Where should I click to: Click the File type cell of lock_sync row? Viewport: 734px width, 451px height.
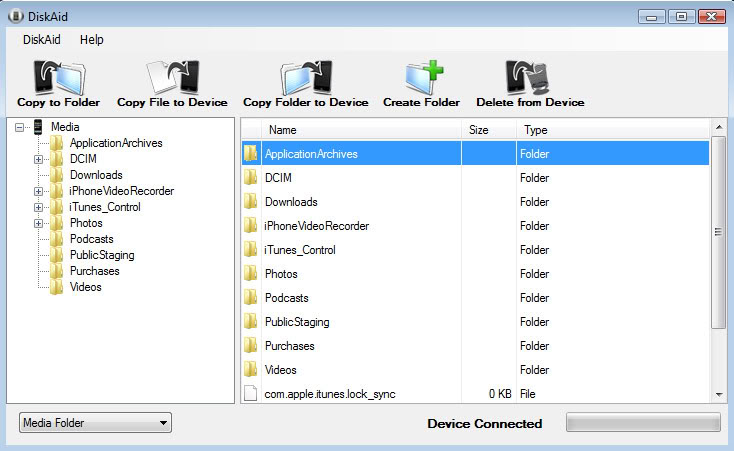coord(528,394)
